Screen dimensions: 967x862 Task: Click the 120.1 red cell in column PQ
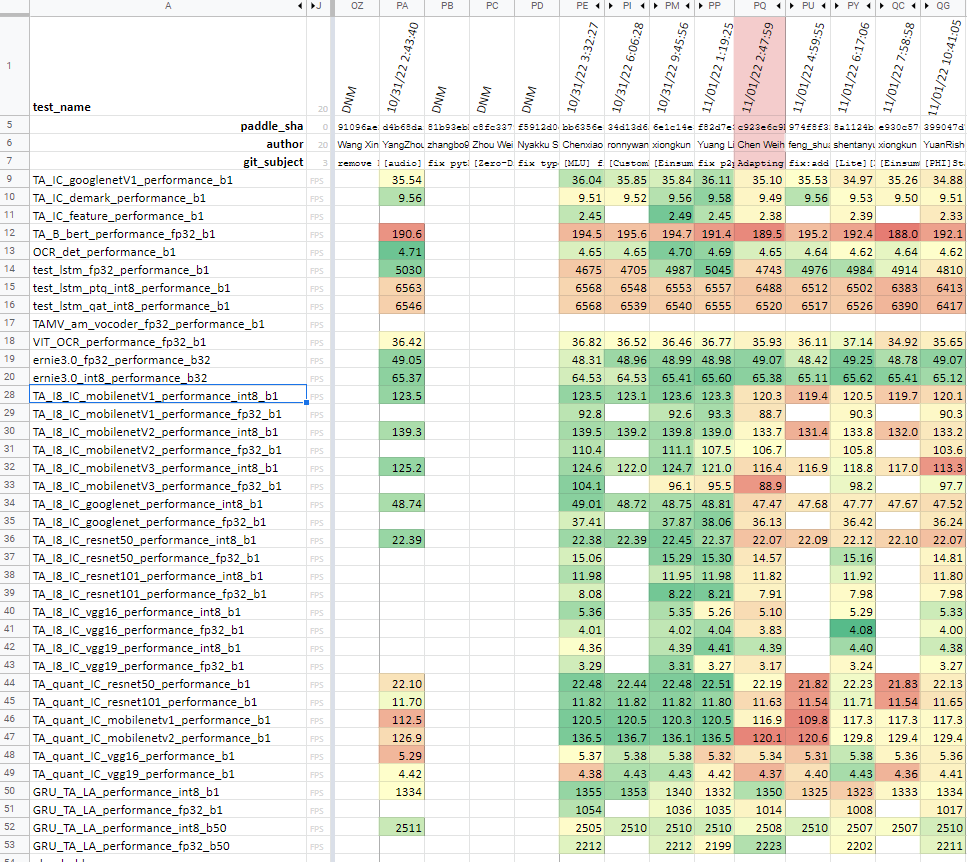coord(760,737)
